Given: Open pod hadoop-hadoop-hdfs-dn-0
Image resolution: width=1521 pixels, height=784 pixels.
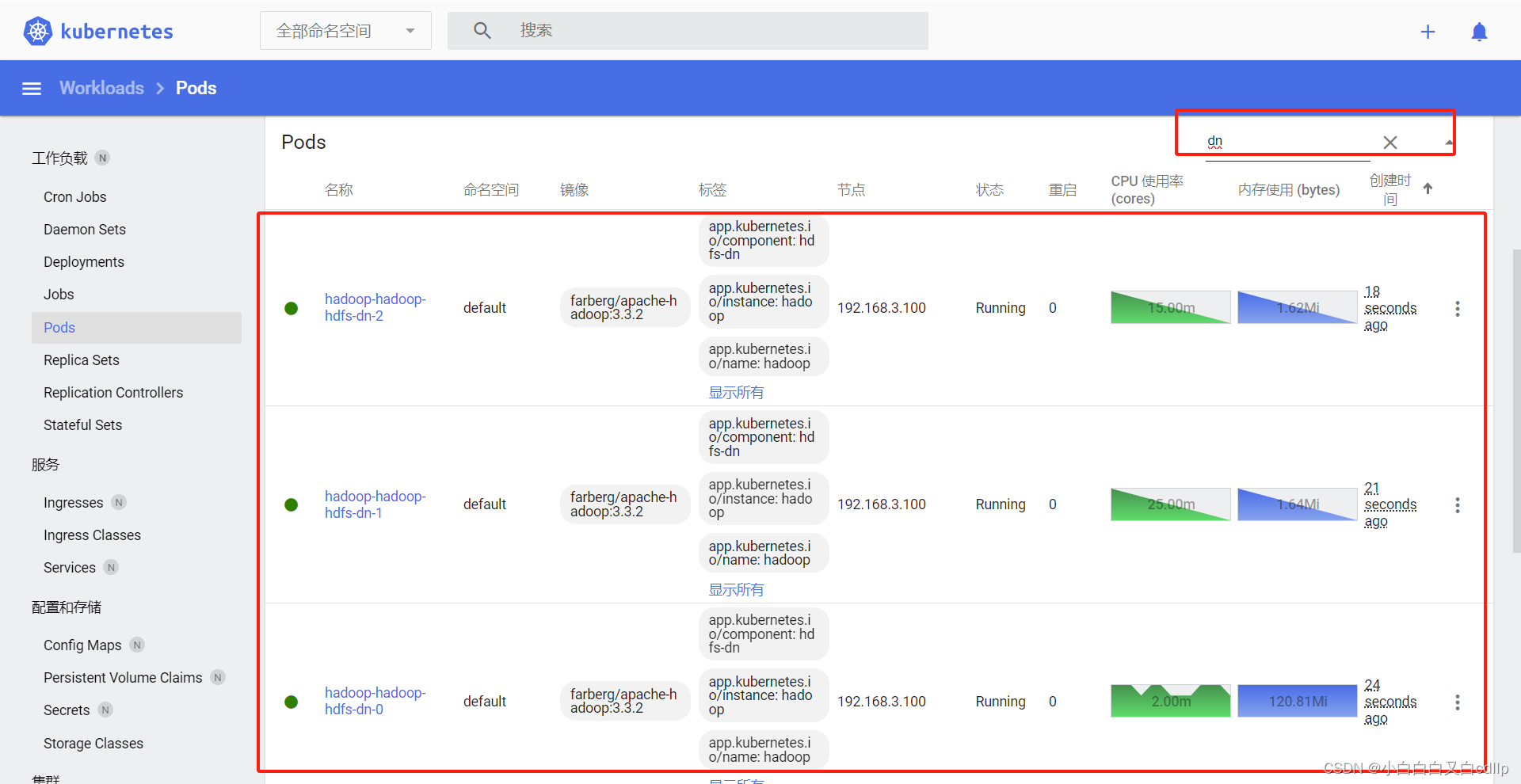Looking at the screenshot, I should (x=375, y=701).
